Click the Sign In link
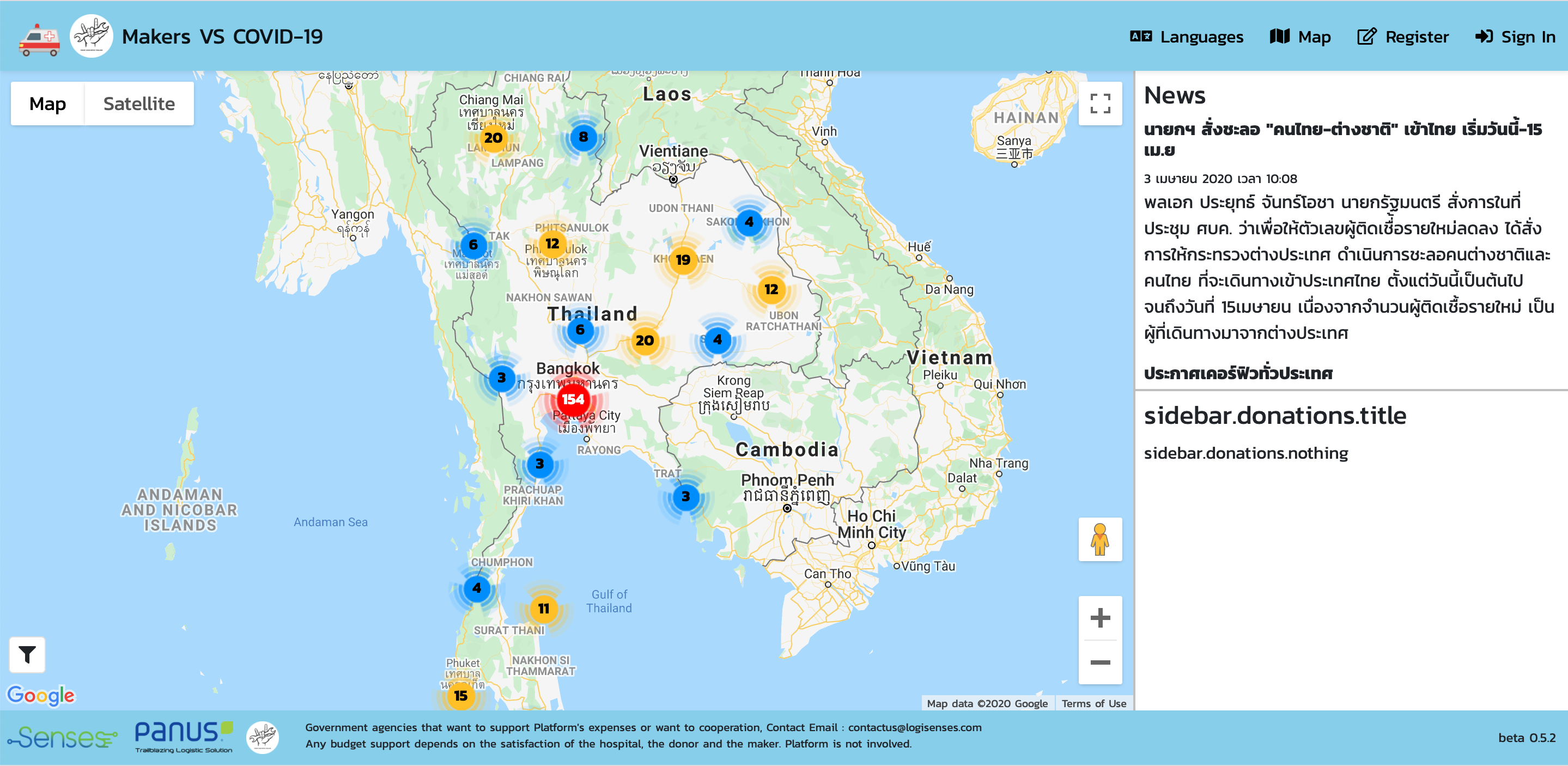 pos(1515,37)
